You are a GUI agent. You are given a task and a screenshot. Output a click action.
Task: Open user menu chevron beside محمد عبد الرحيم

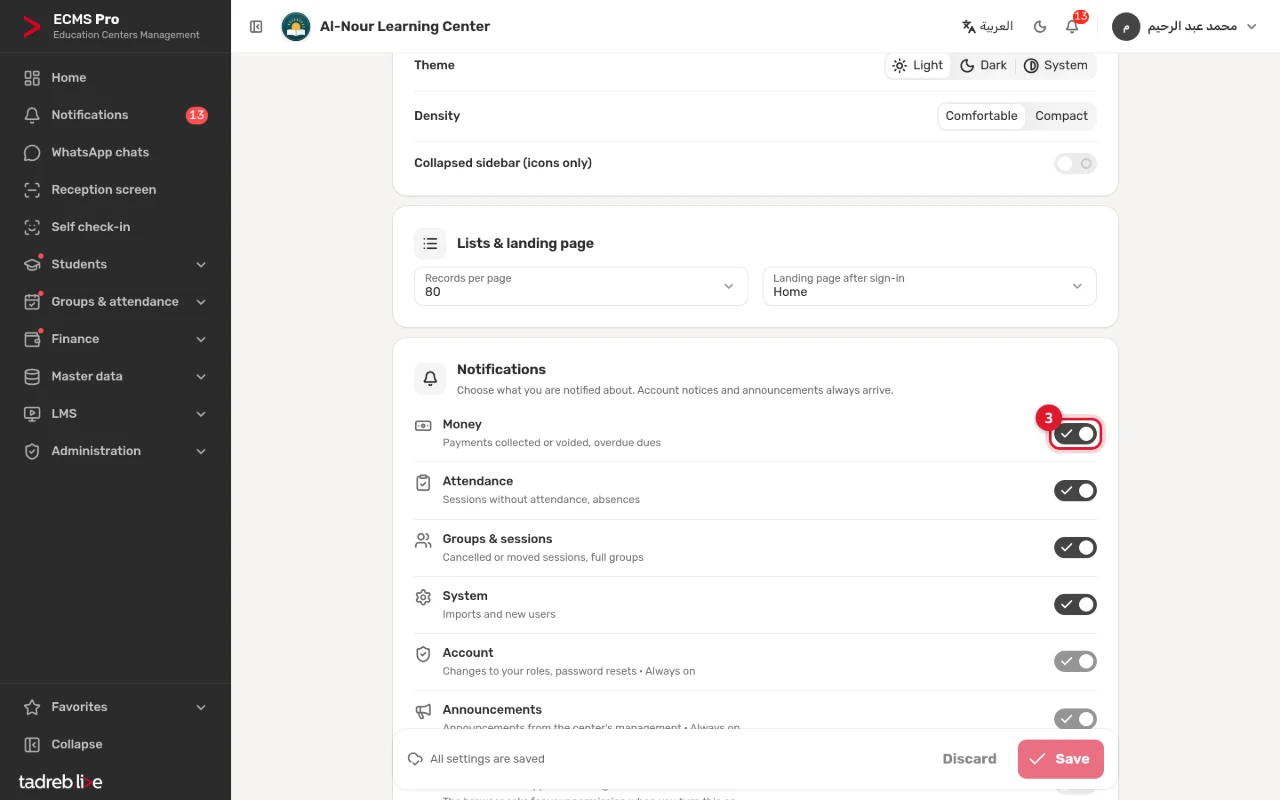1251,27
